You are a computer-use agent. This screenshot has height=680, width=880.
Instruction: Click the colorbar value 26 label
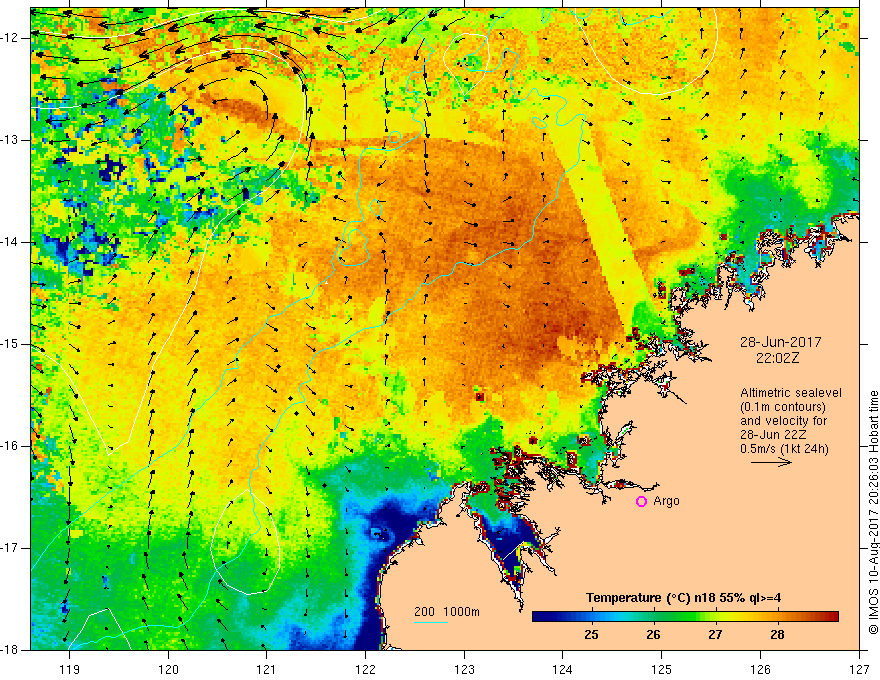[x=653, y=635]
